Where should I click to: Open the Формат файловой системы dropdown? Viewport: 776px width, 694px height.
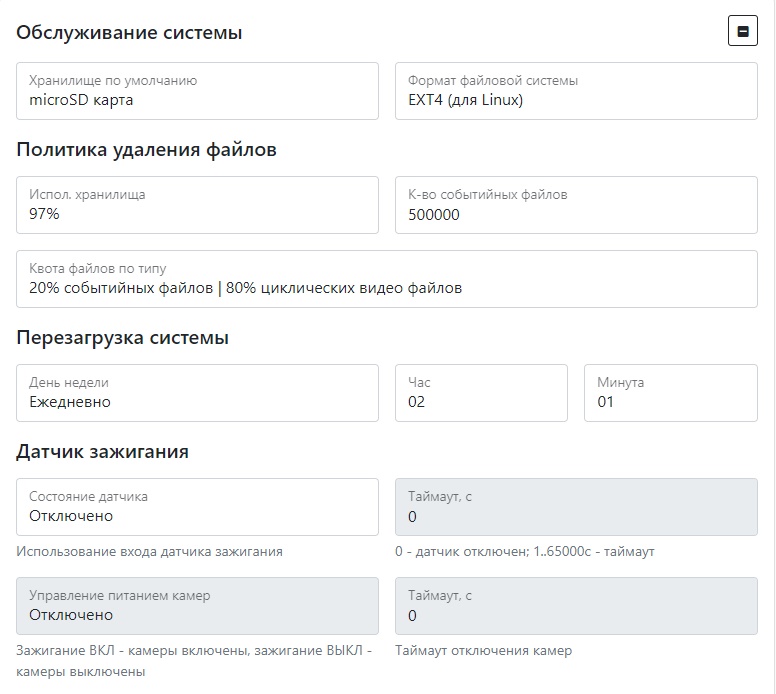tap(576, 91)
